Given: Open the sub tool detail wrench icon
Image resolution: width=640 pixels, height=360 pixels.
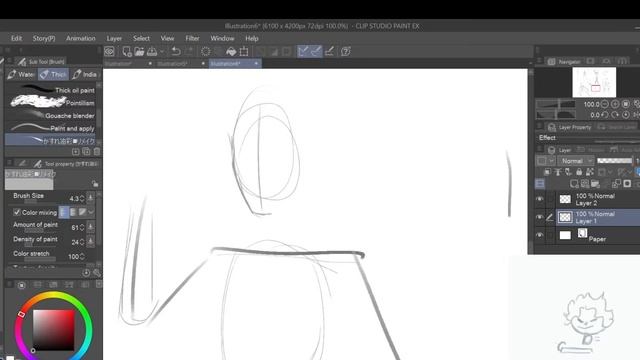Looking at the screenshot, I should click(97, 273).
